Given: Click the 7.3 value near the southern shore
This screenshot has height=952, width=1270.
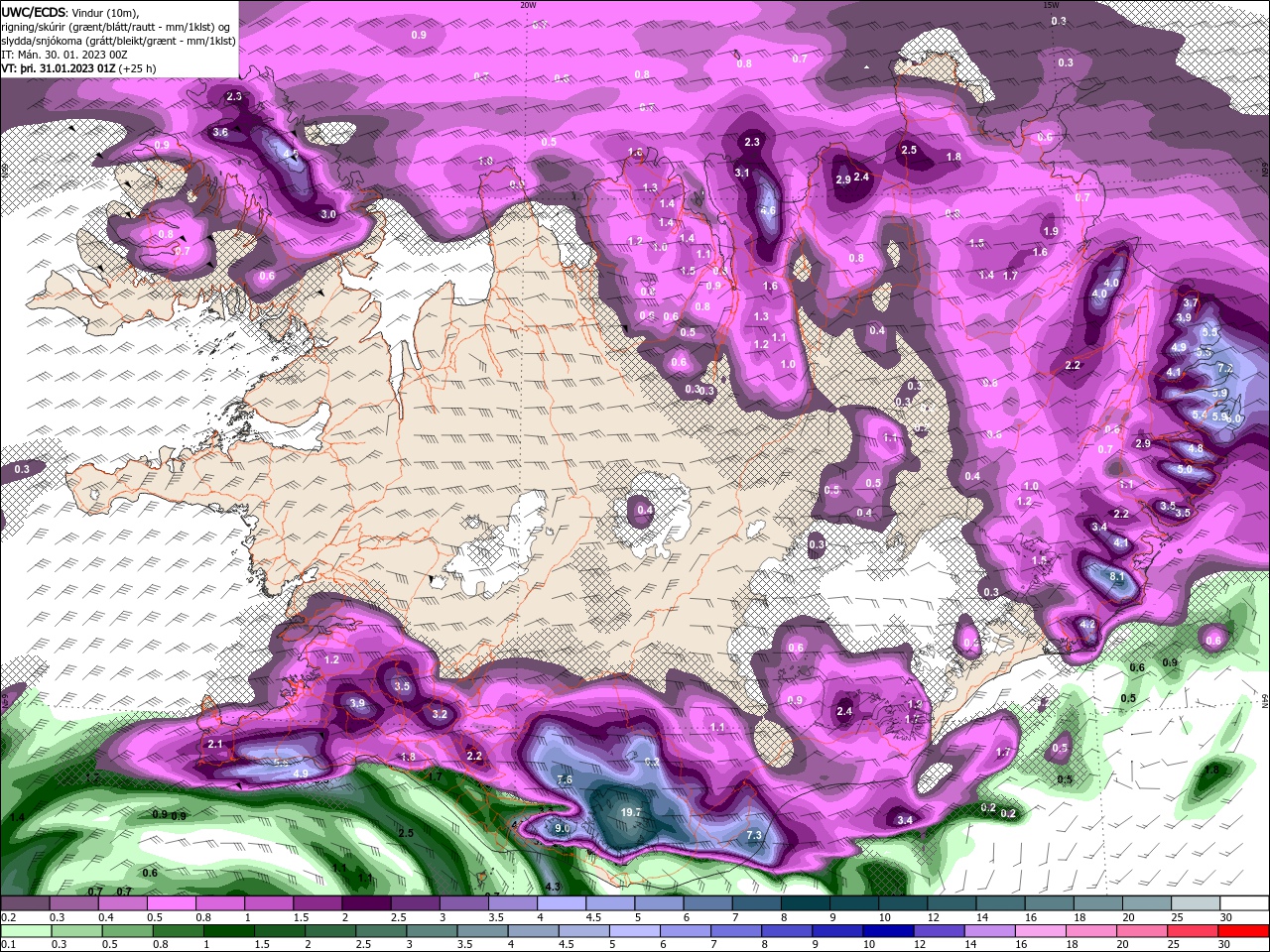Looking at the screenshot, I should [754, 836].
